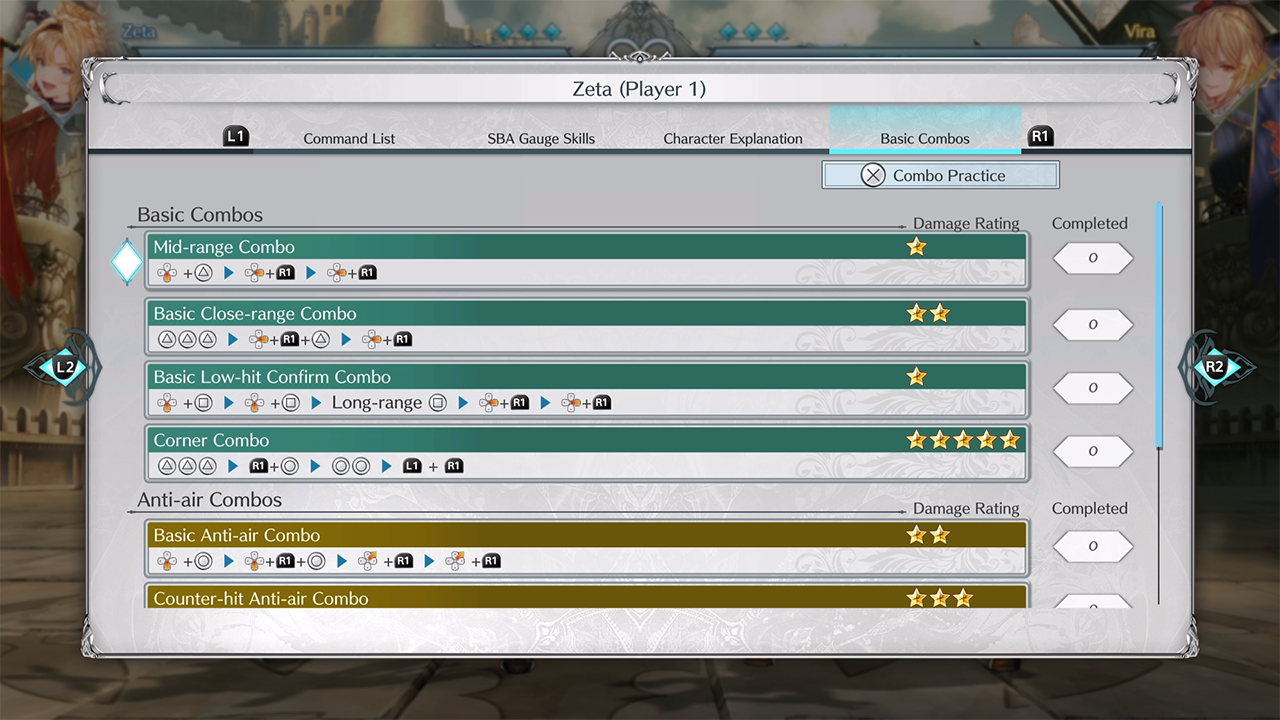
Task: Select the Basic Close-range Combo entry
Action: pos(587,326)
